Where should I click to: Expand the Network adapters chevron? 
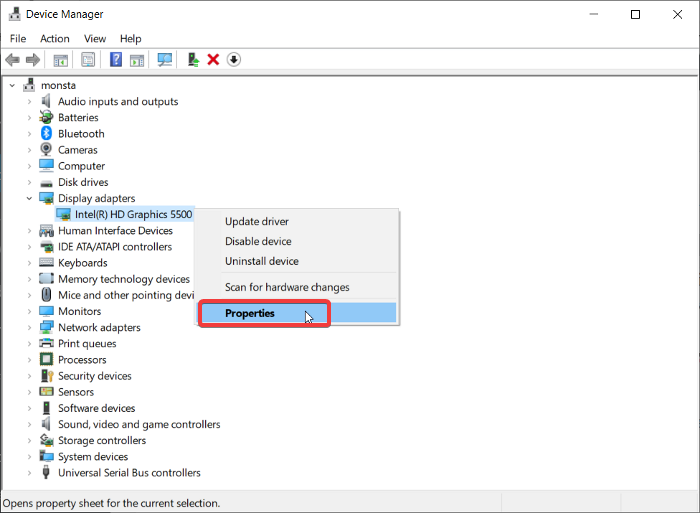[x=29, y=327]
